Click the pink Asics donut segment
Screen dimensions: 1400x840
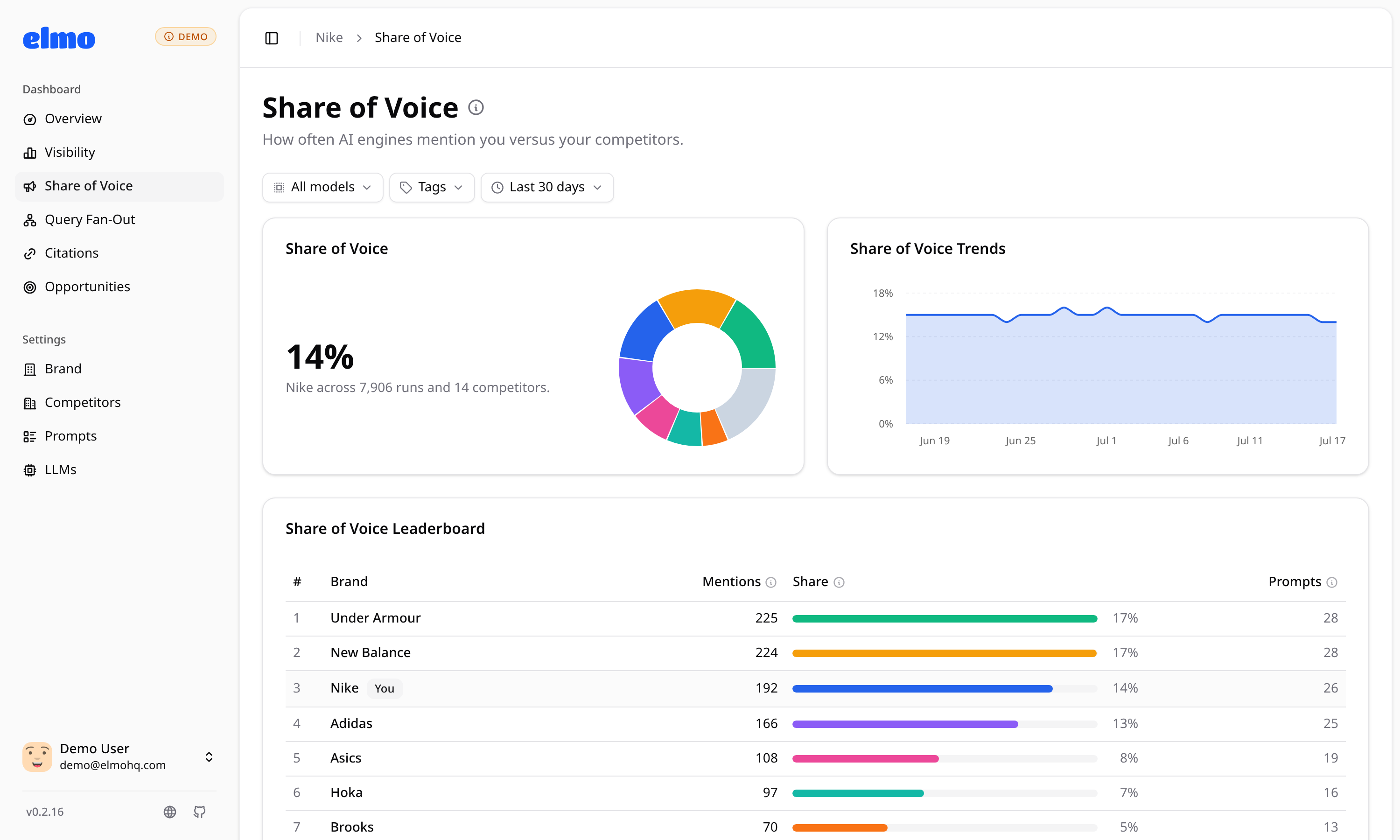[658, 417]
